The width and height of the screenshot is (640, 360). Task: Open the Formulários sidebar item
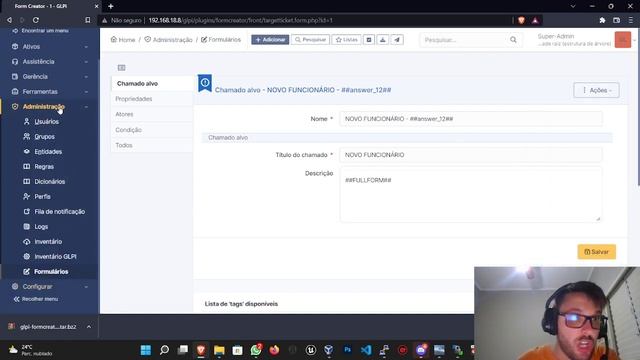[51, 271]
